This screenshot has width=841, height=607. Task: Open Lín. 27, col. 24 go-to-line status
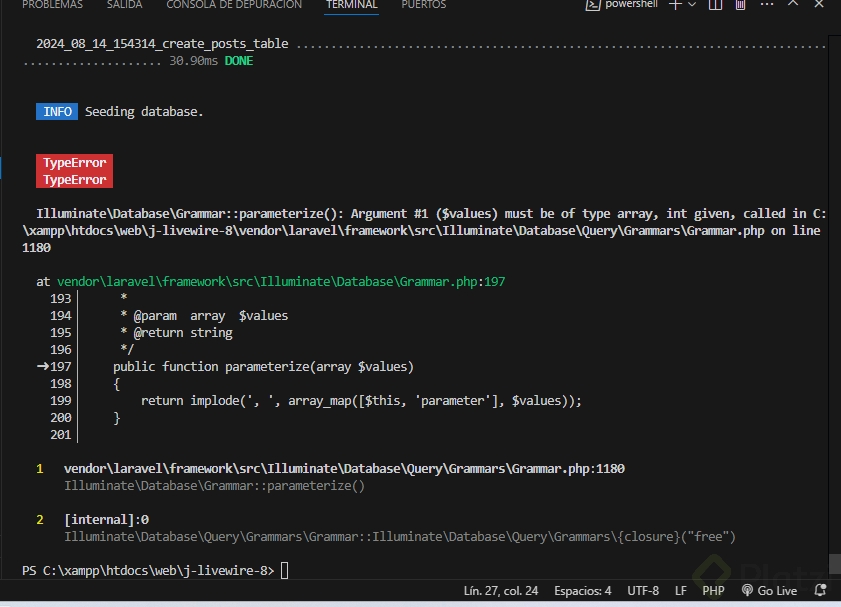click(x=500, y=591)
